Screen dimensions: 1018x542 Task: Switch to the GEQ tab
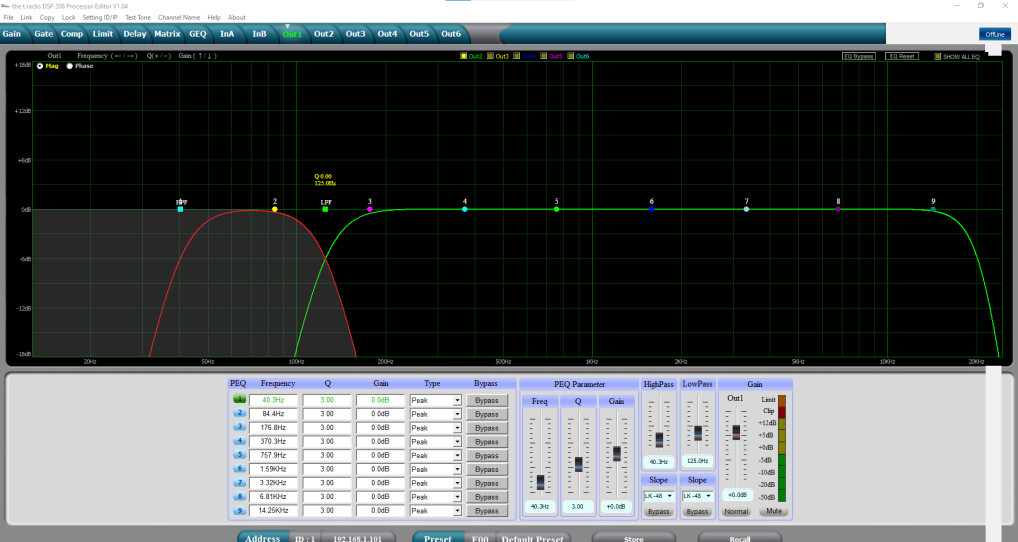(197, 34)
